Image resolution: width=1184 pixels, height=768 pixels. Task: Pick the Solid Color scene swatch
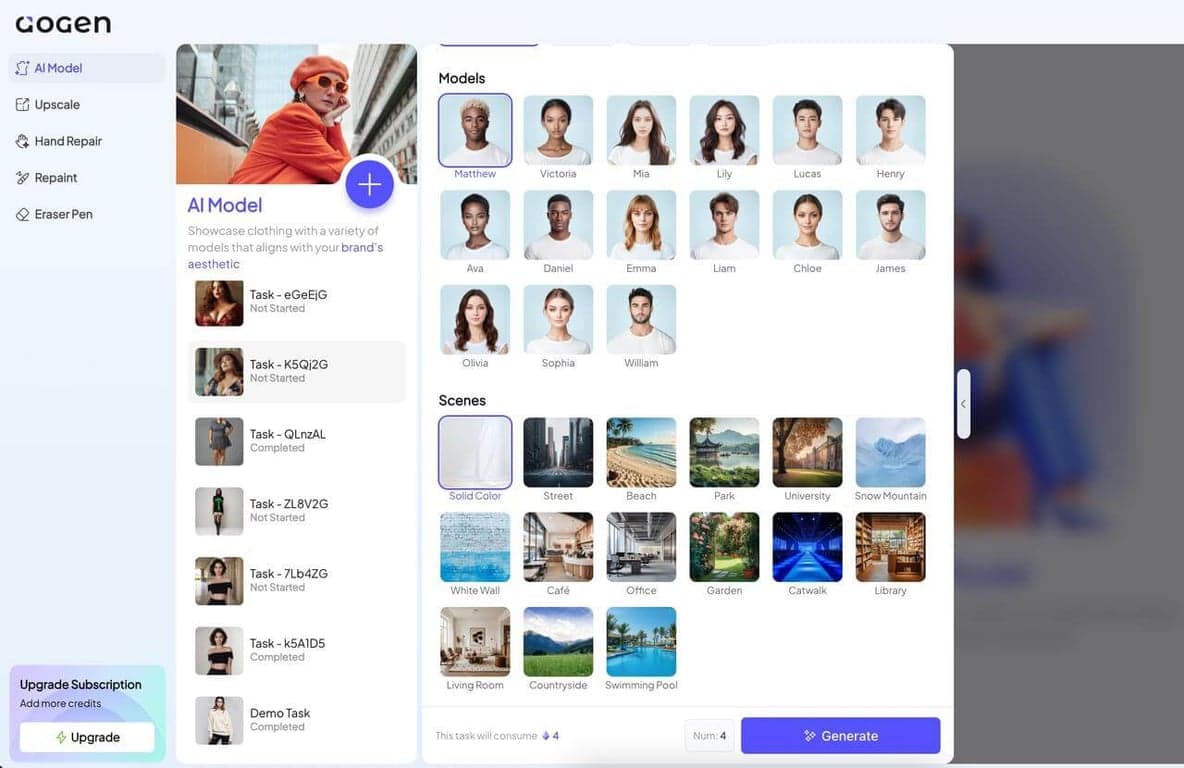(475, 453)
